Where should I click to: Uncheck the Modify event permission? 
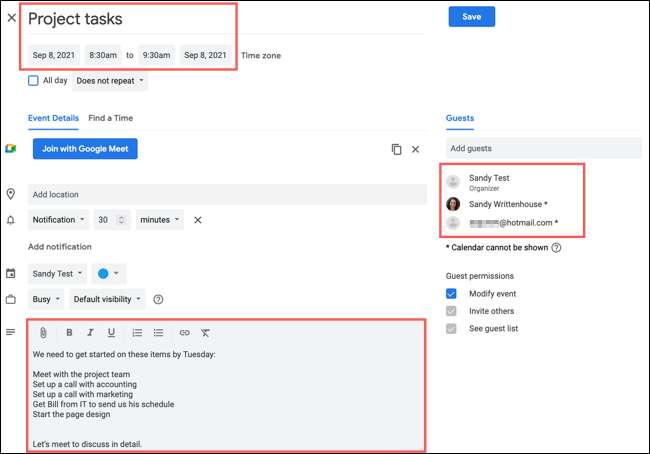pos(451,294)
